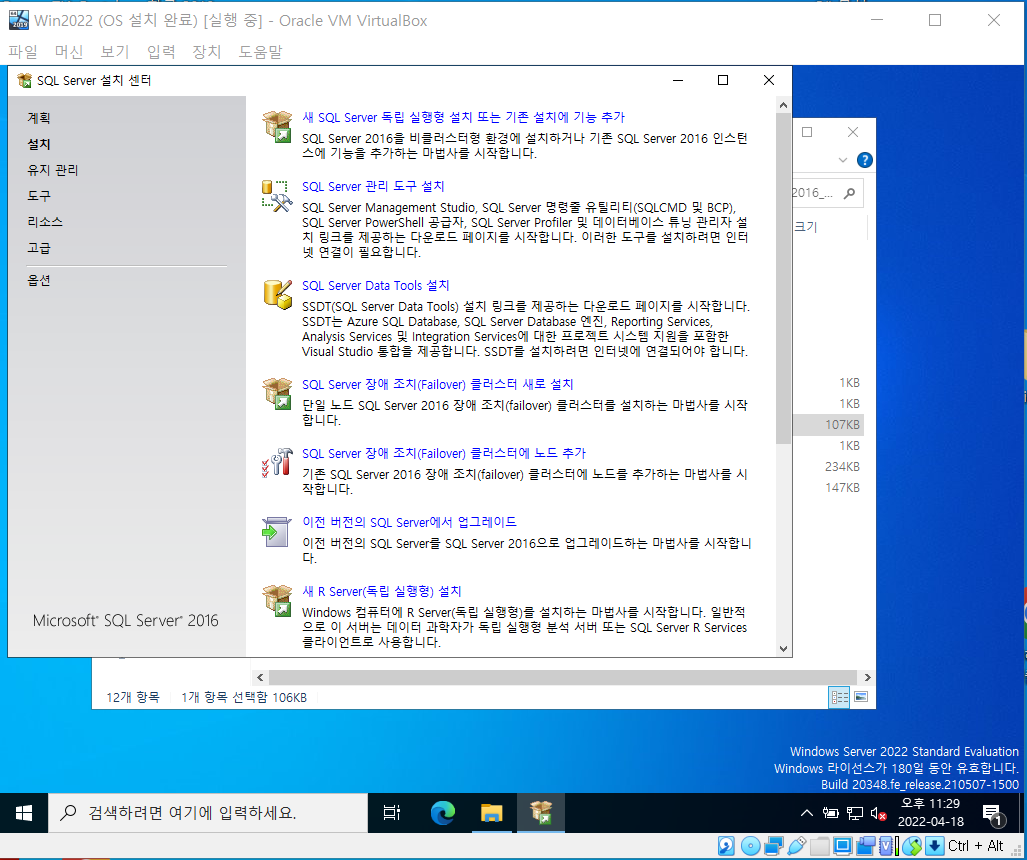Screen dimensions: 1027x860
Task: Expand the Explorer ribbon chevron
Action: tap(843, 160)
